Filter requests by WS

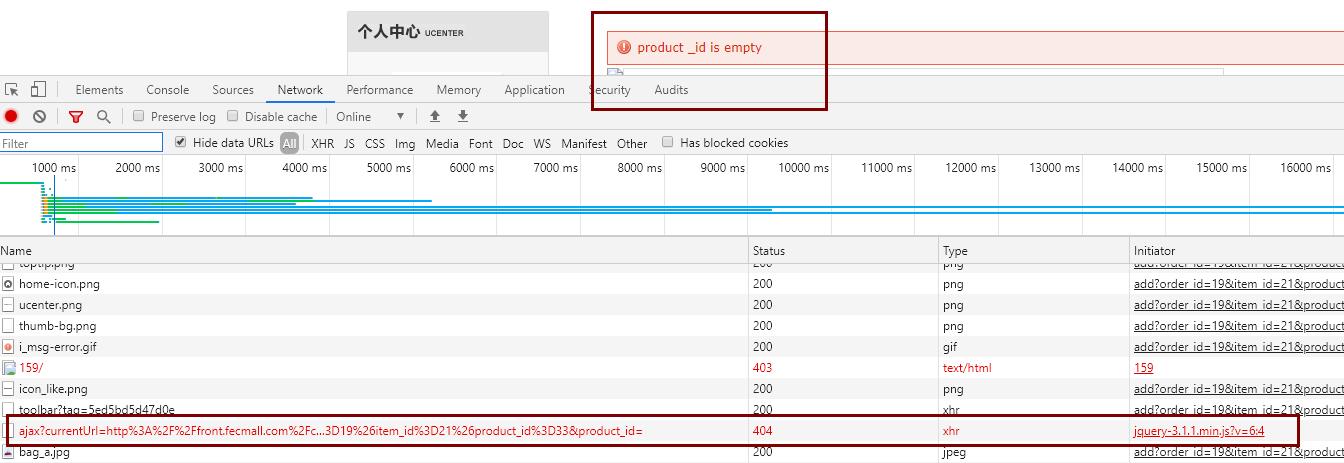(542, 143)
